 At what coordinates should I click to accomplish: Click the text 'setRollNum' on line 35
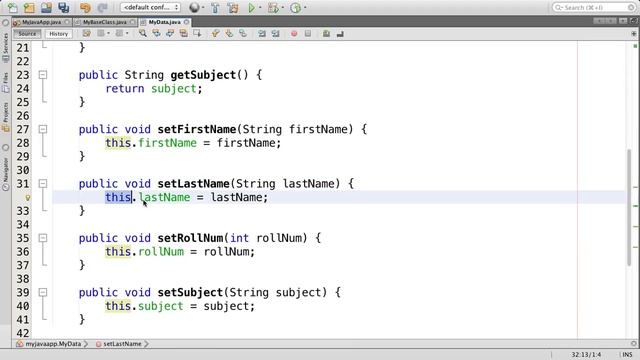pos(190,238)
